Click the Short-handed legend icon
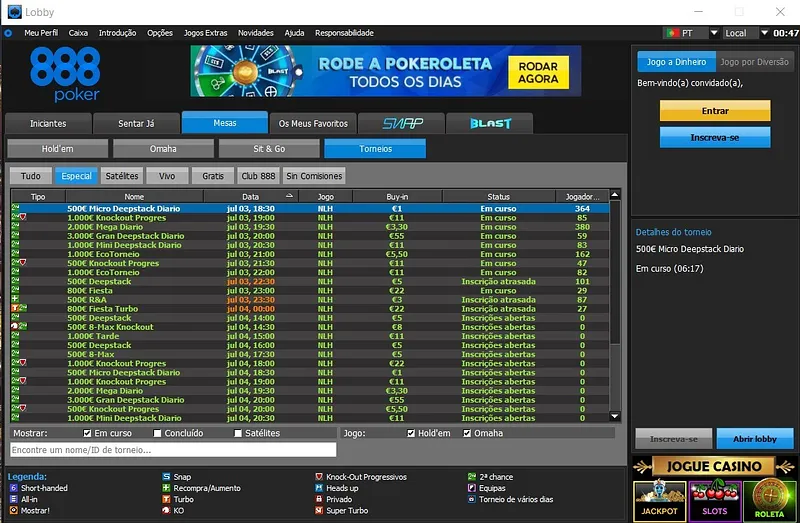Screen dimensions: 800x523 point(12,488)
